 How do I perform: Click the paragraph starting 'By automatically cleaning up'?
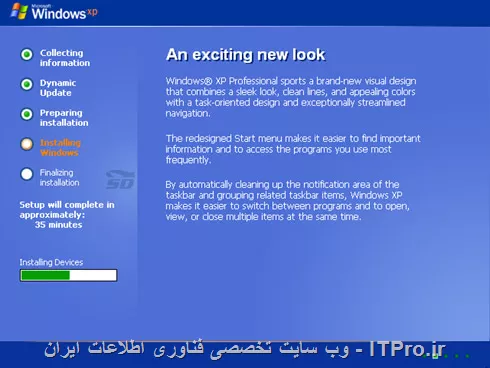point(287,201)
